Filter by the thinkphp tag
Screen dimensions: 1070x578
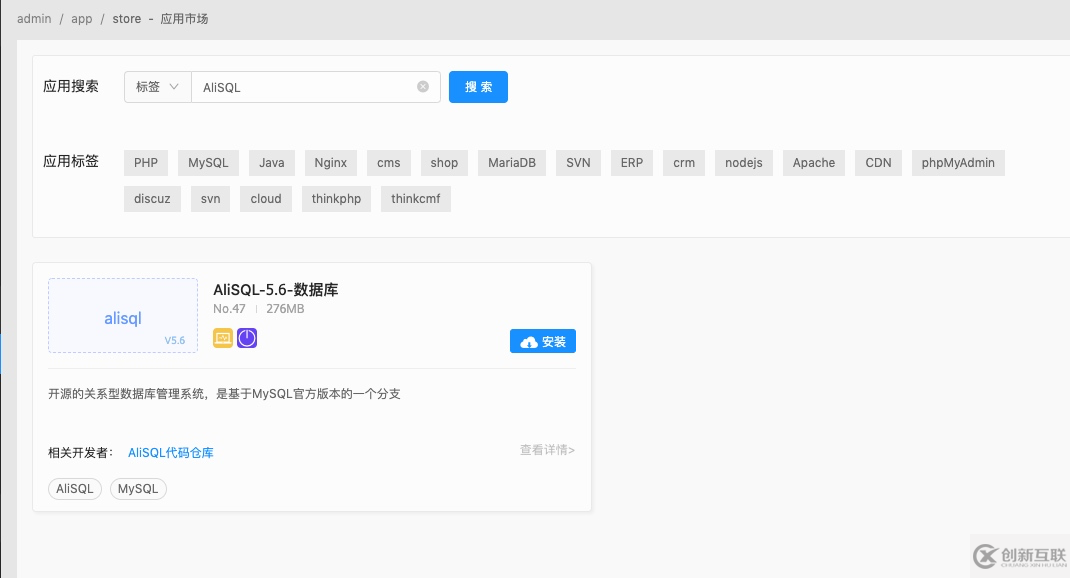pyautogui.click(x=336, y=199)
